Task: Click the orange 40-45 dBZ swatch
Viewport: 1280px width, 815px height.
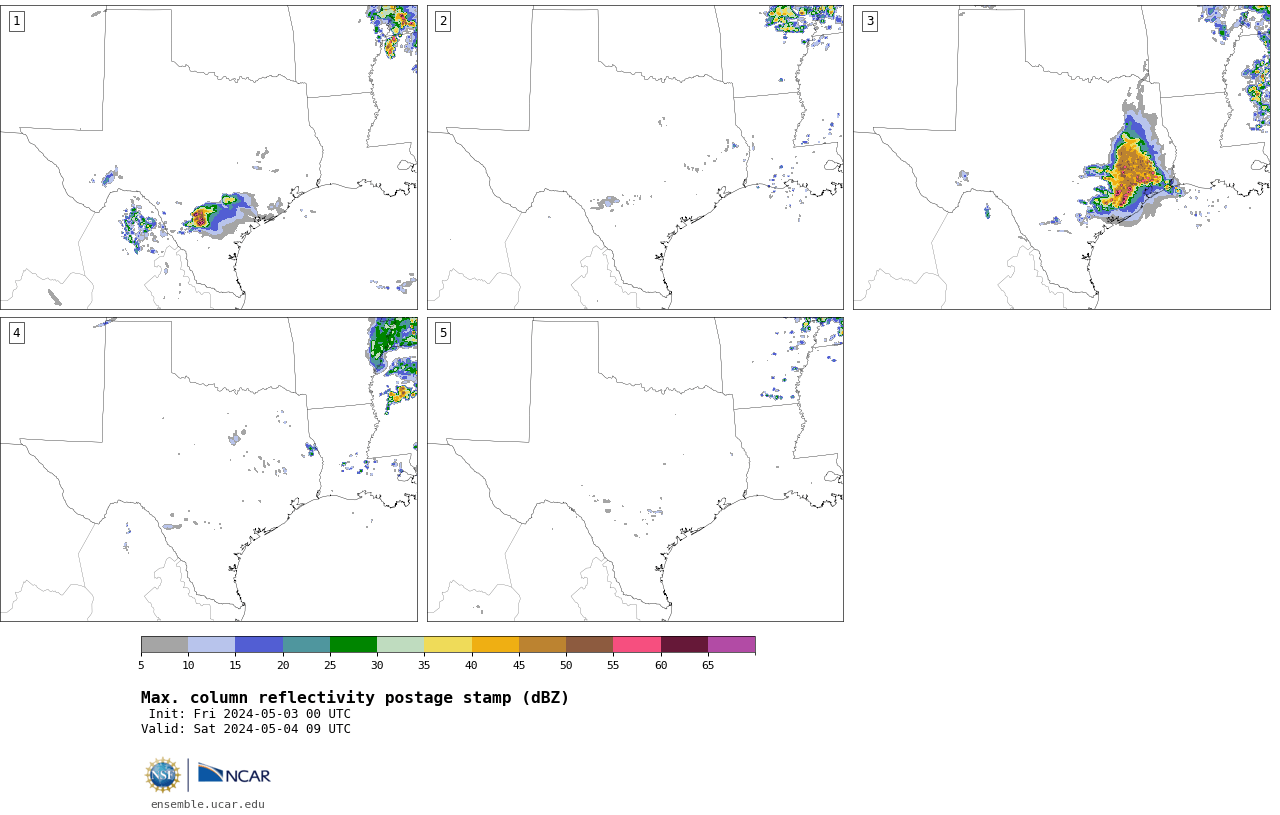Action: (x=495, y=644)
